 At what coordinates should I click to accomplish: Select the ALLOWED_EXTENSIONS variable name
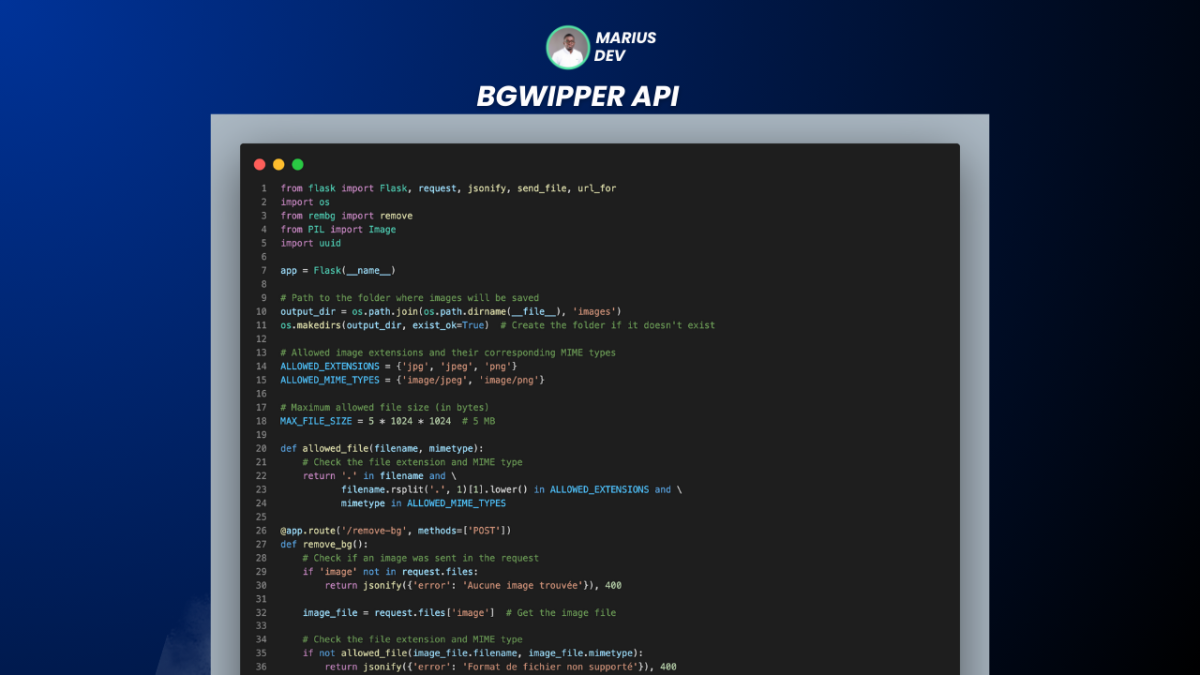329,366
